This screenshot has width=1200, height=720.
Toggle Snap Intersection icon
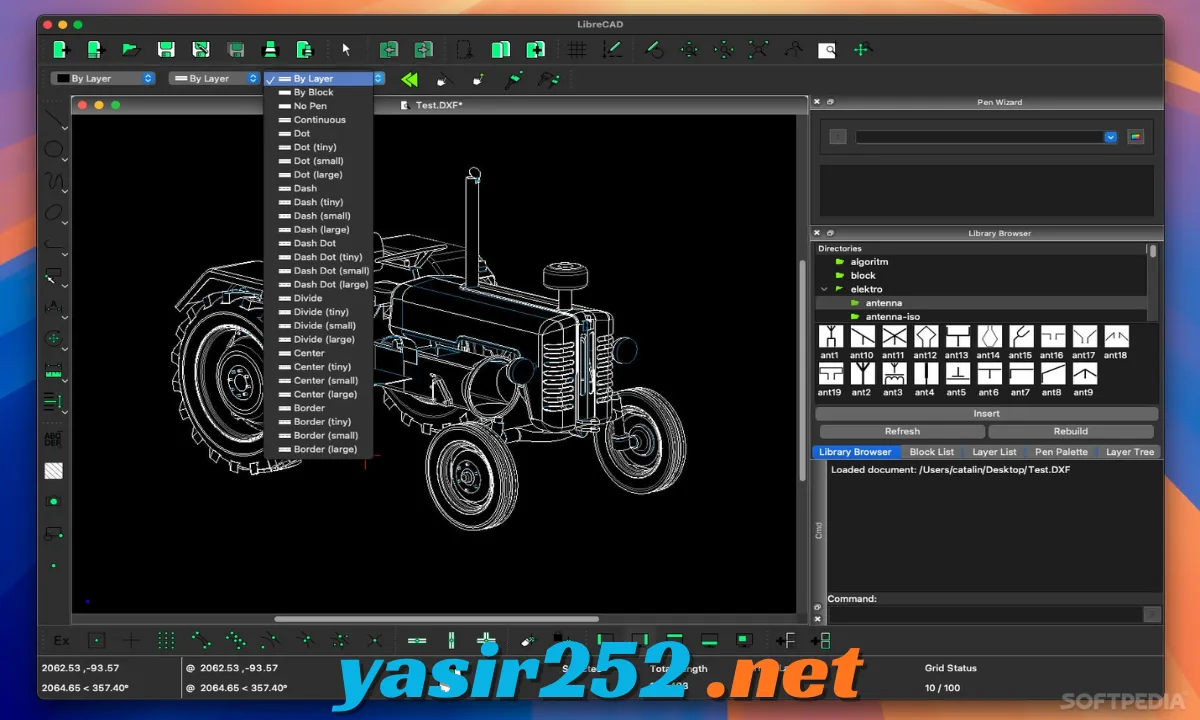click(374, 640)
